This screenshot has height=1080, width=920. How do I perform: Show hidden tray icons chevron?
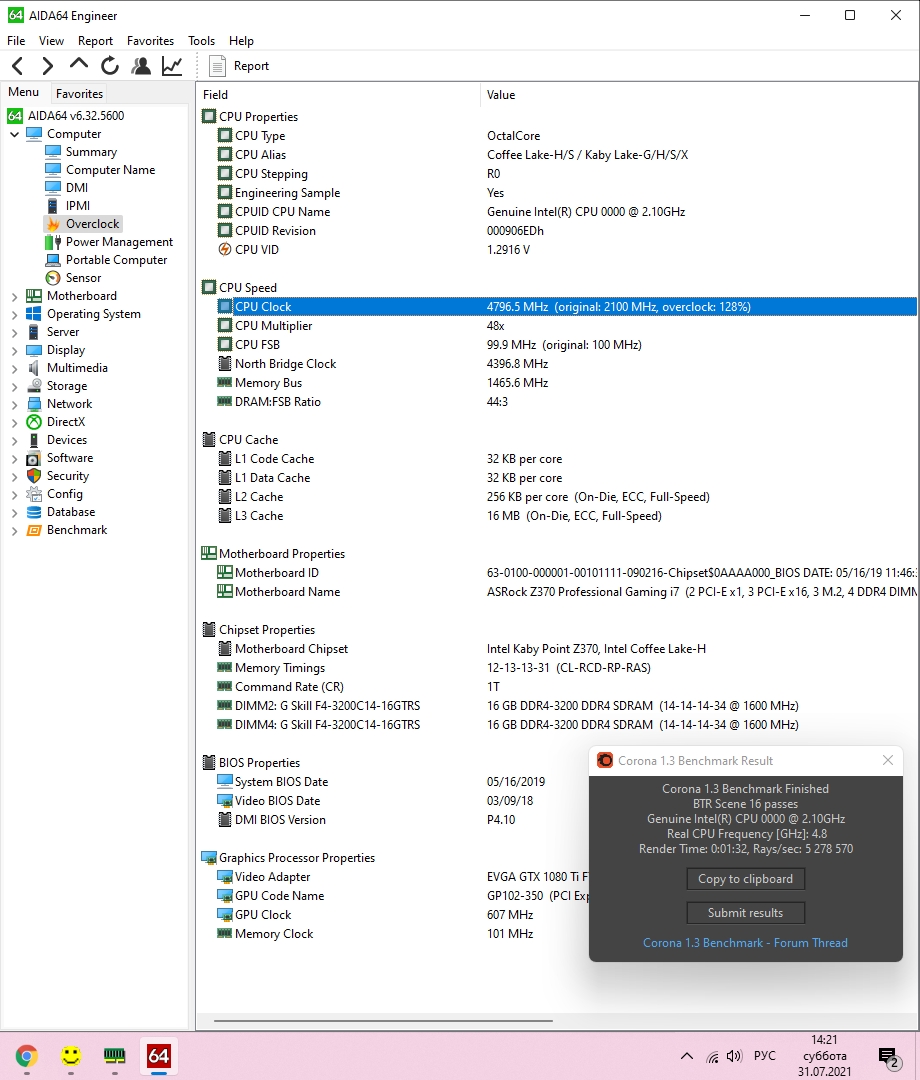687,1056
